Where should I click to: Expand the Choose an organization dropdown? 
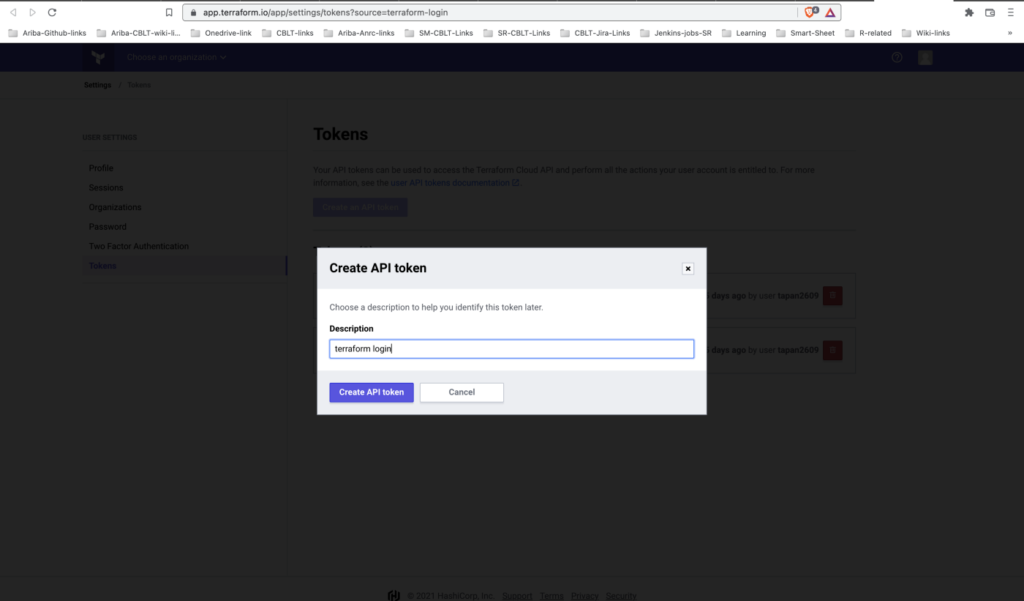tap(176, 57)
